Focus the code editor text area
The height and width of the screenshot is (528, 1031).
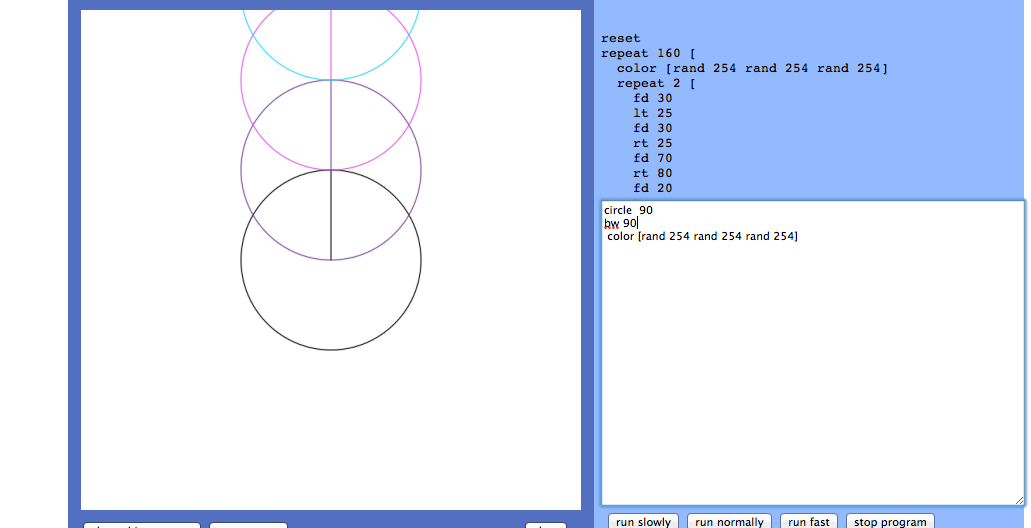(813, 353)
